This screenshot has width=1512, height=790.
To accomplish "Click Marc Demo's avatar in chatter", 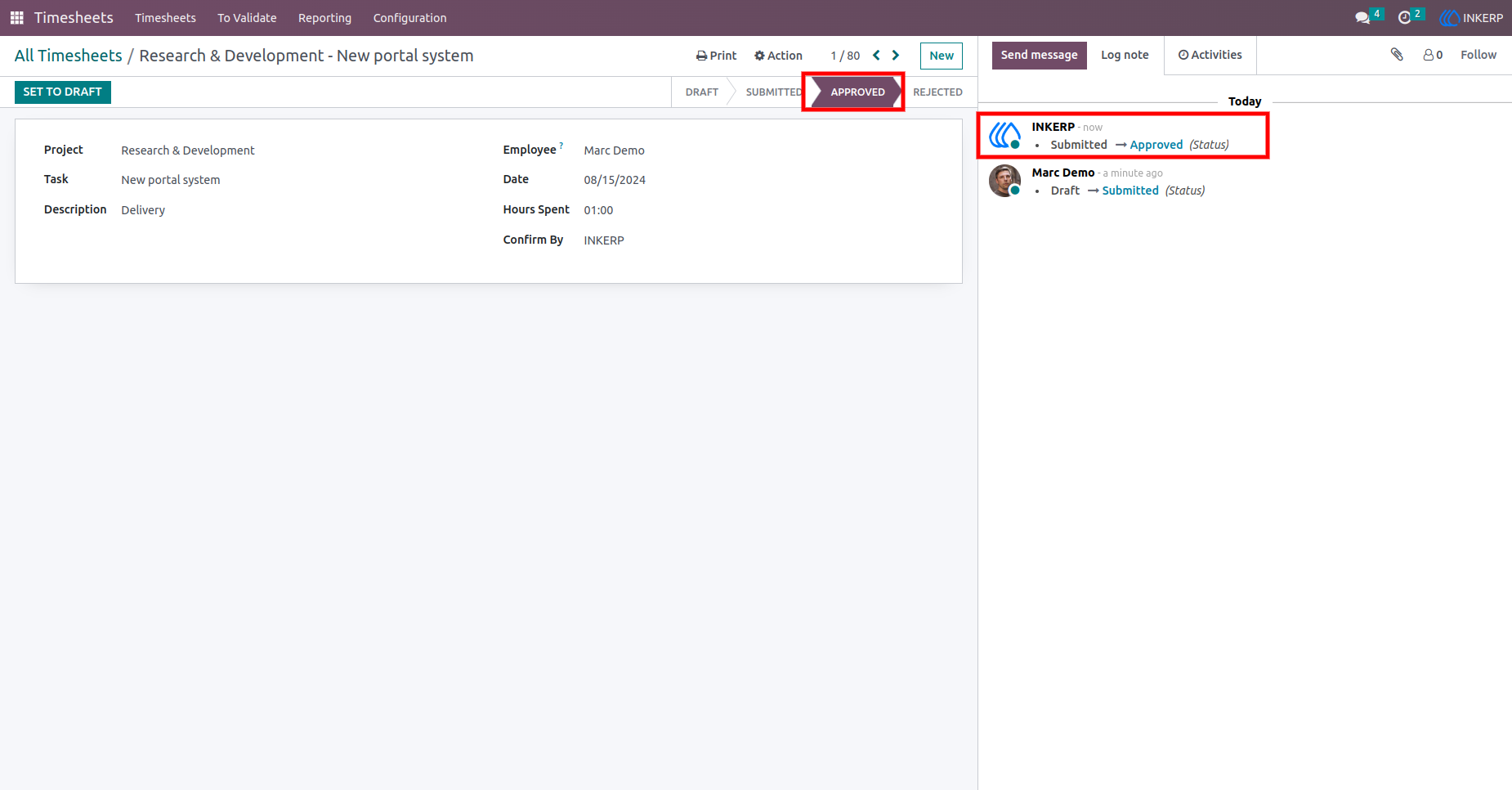I will pyautogui.click(x=1004, y=181).
